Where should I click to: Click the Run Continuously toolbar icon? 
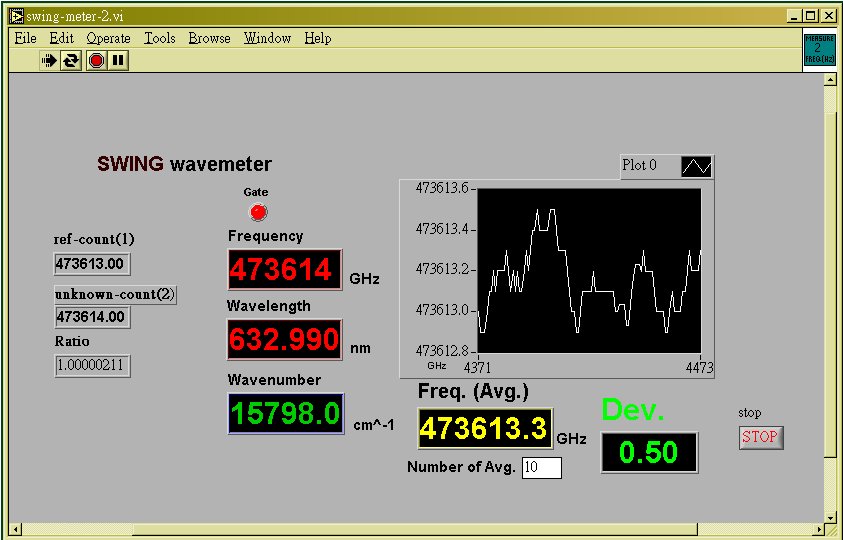pyautogui.click(x=71, y=61)
